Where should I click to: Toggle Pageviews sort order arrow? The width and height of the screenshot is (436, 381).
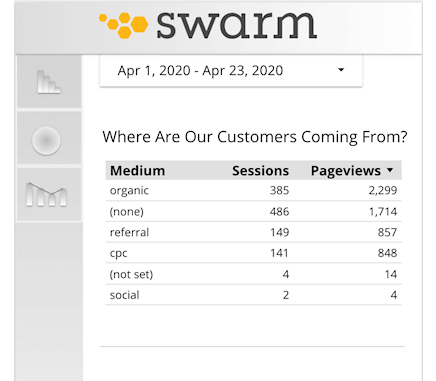point(390,170)
